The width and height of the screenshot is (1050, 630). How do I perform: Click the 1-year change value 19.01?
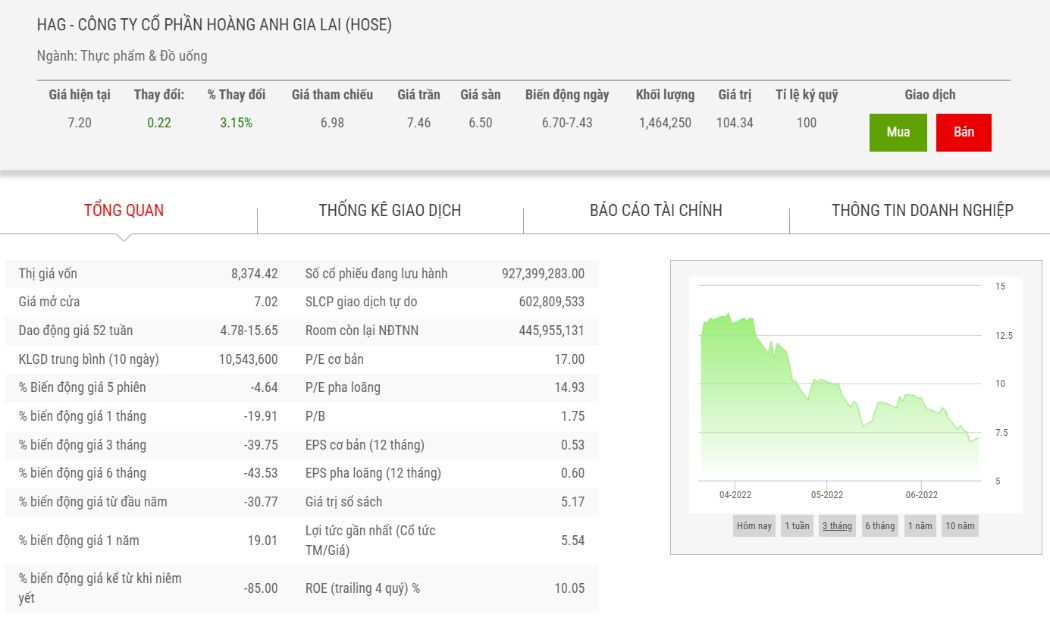pyautogui.click(x=262, y=540)
